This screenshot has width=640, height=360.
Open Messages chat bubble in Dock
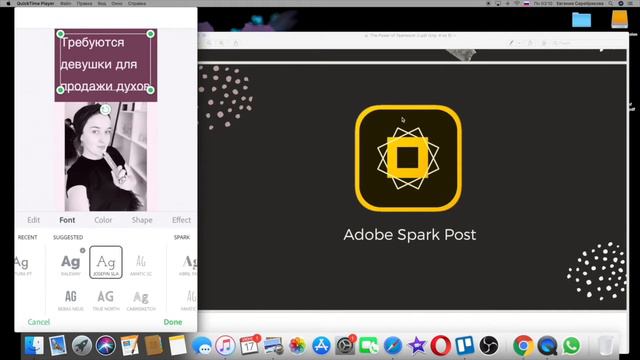202,346
